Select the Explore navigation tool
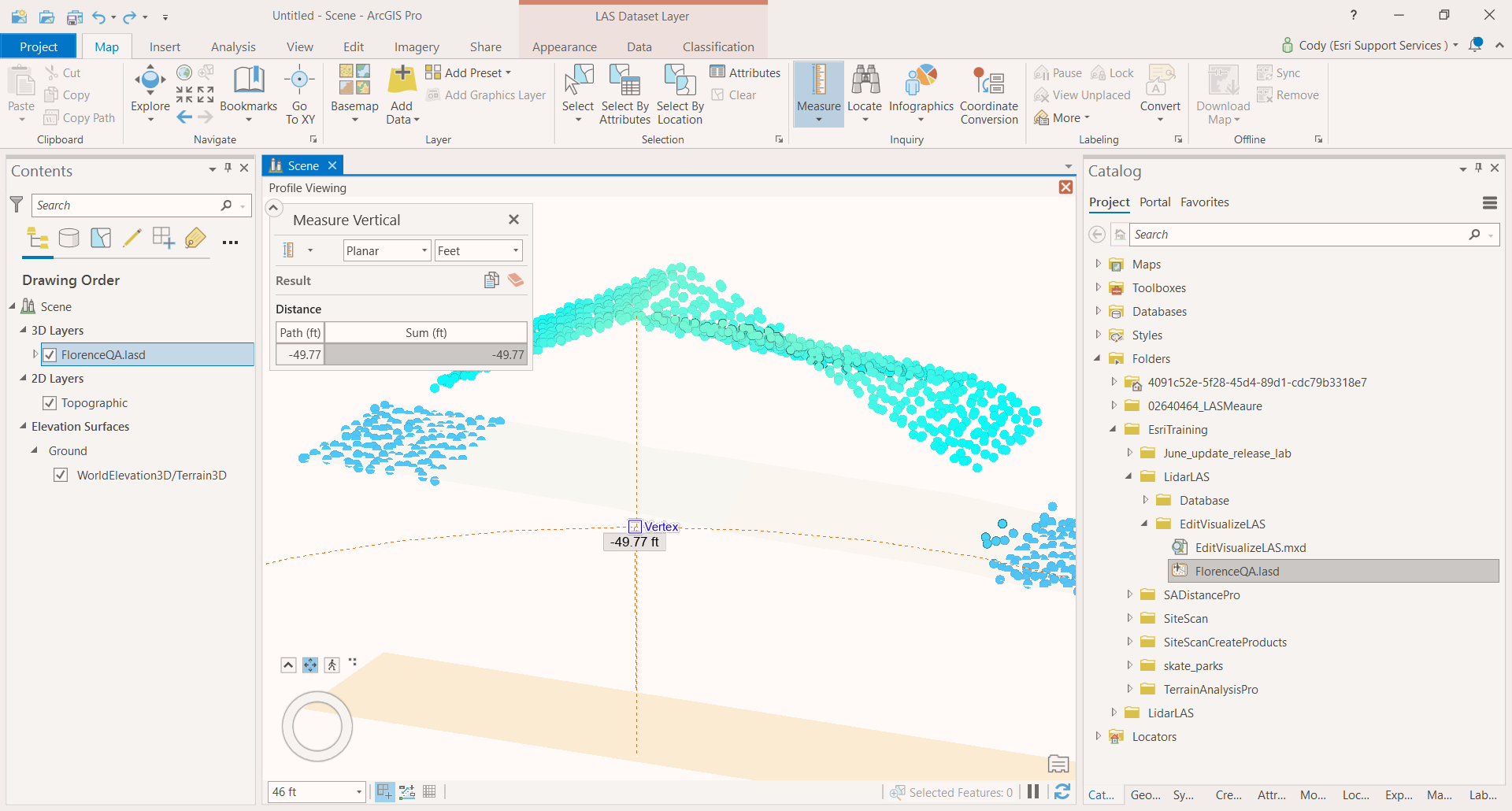The width and height of the screenshot is (1512, 811). click(150, 81)
